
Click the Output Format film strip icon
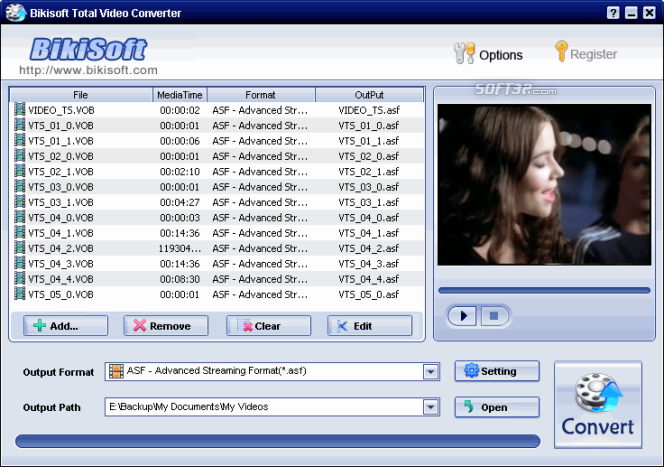(116, 371)
